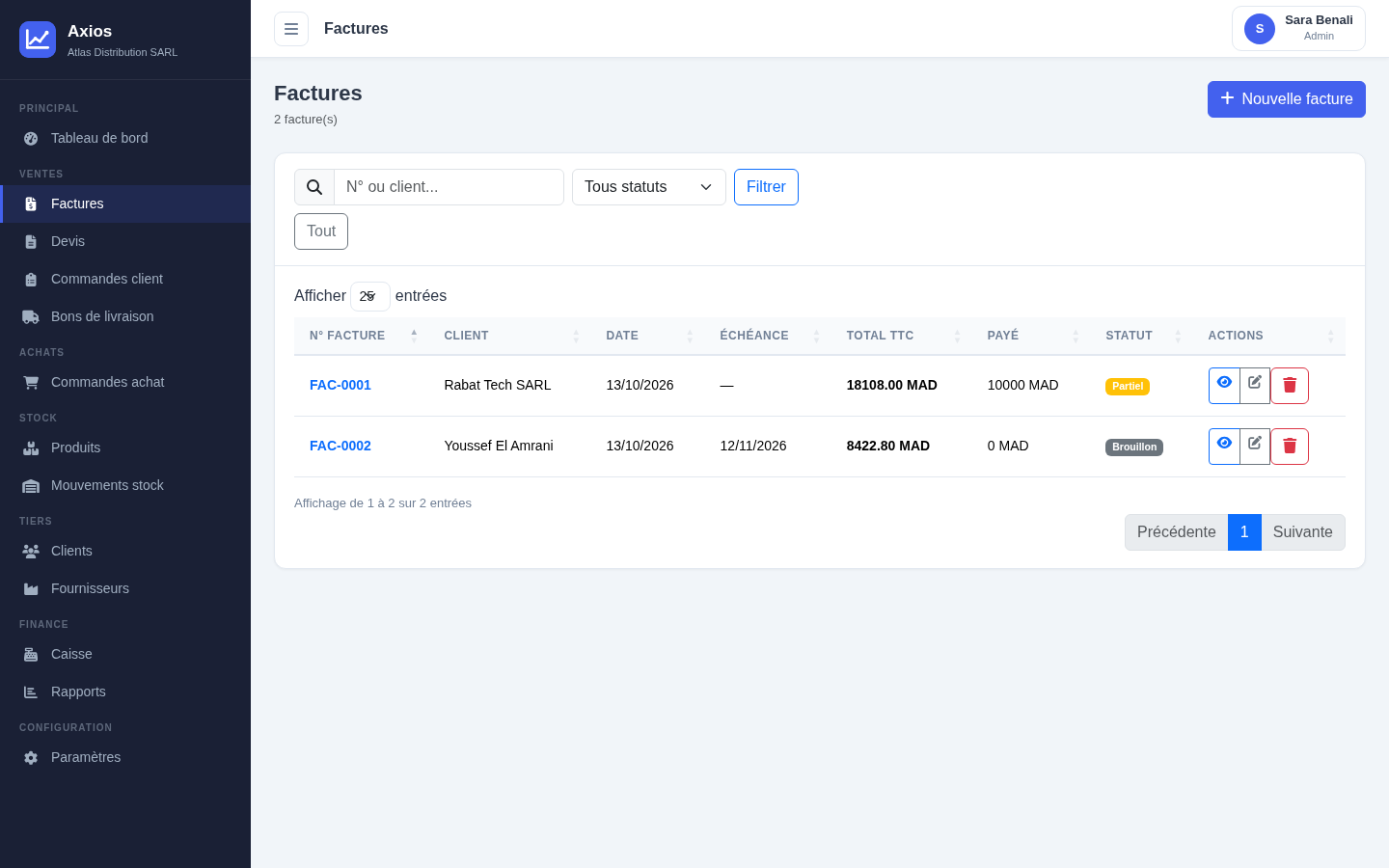The width and height of the screenshot is (1389, 868).
Task: Open Fournisseurs in sidebar
Action: [125, 588]
